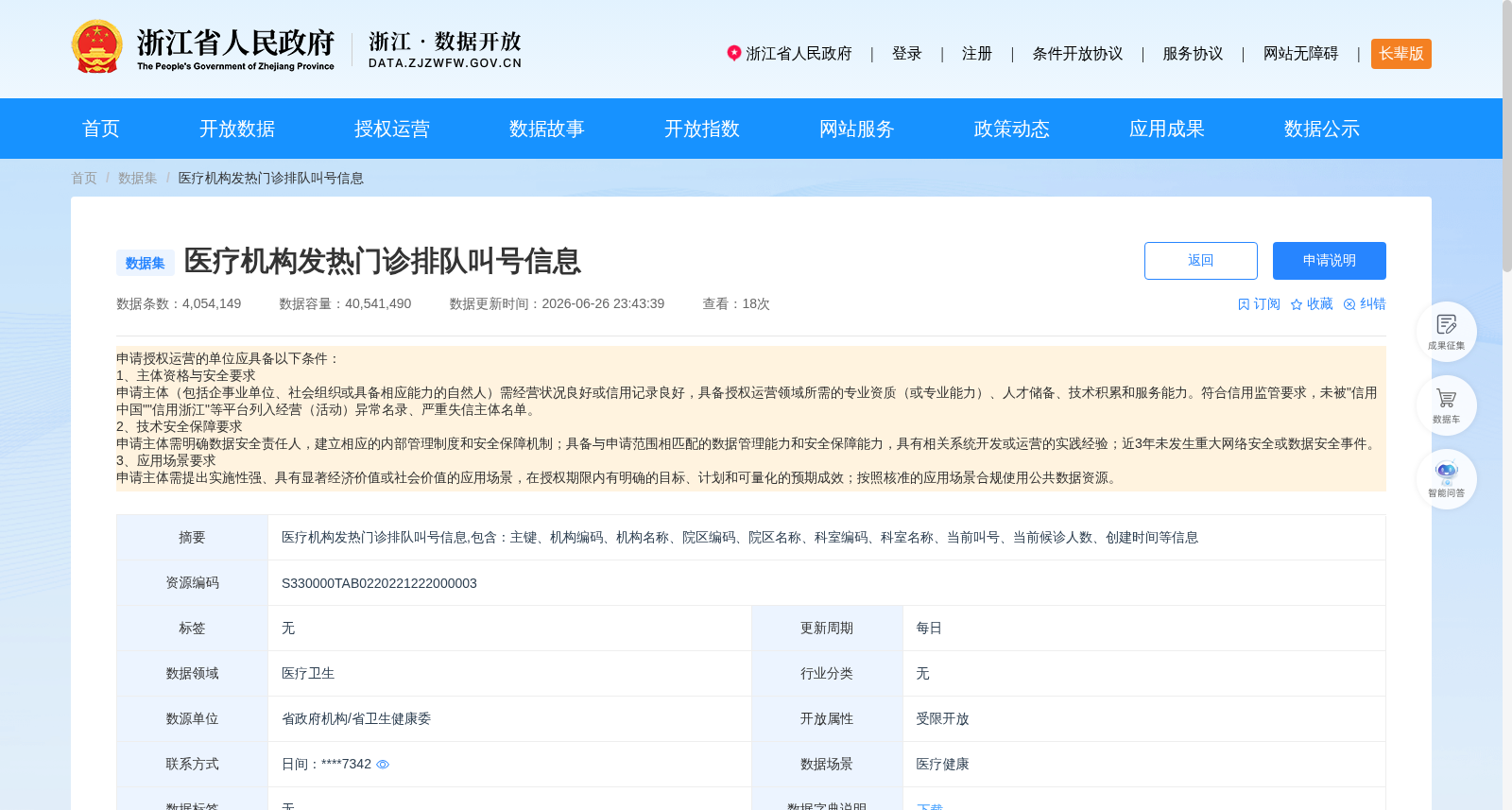Open the 网站服务 navigation tab

coord(857,129)
